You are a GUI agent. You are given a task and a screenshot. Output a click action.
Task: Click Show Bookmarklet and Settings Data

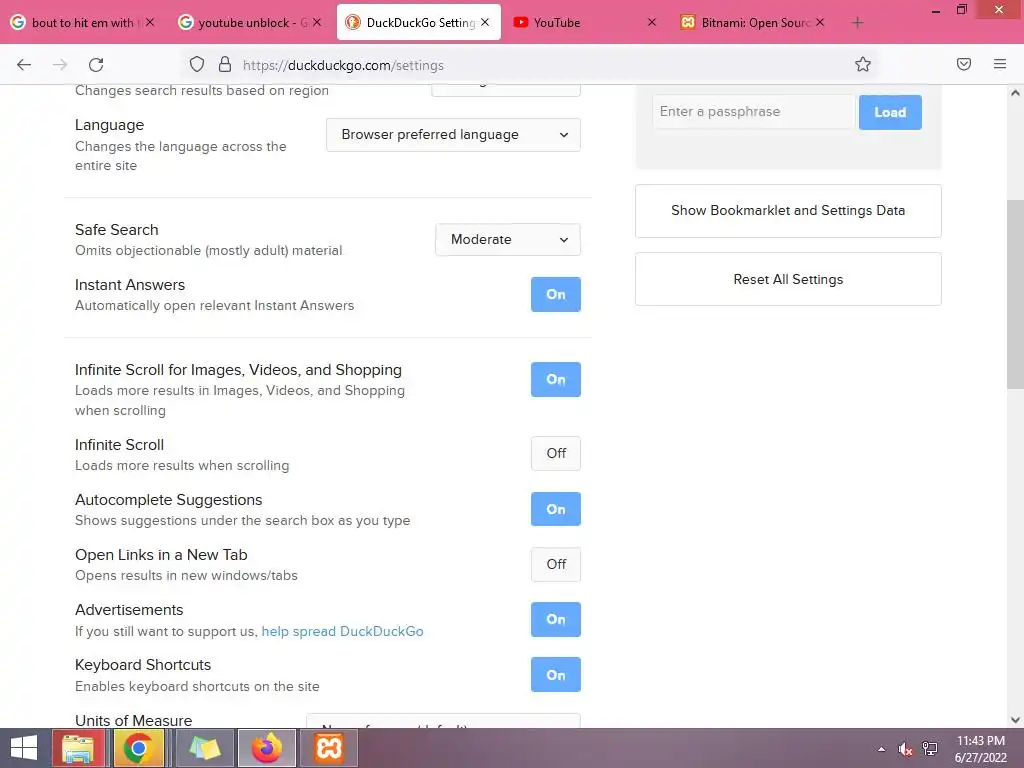[788, 211]
